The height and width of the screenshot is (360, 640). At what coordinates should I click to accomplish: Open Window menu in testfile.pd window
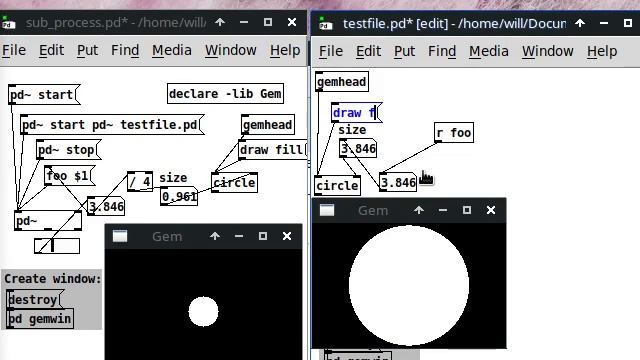[x=548, y=51]
